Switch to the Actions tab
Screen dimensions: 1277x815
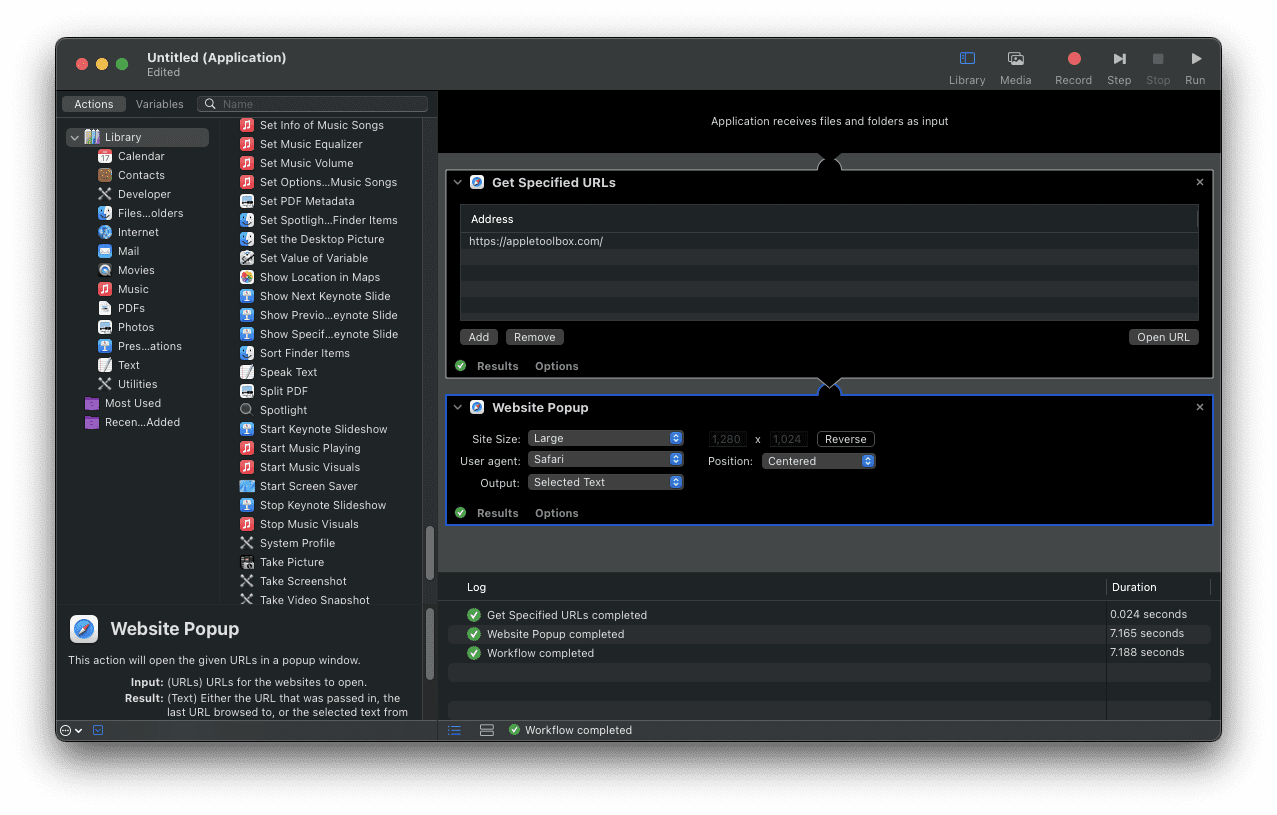click(x=94, y=104)
